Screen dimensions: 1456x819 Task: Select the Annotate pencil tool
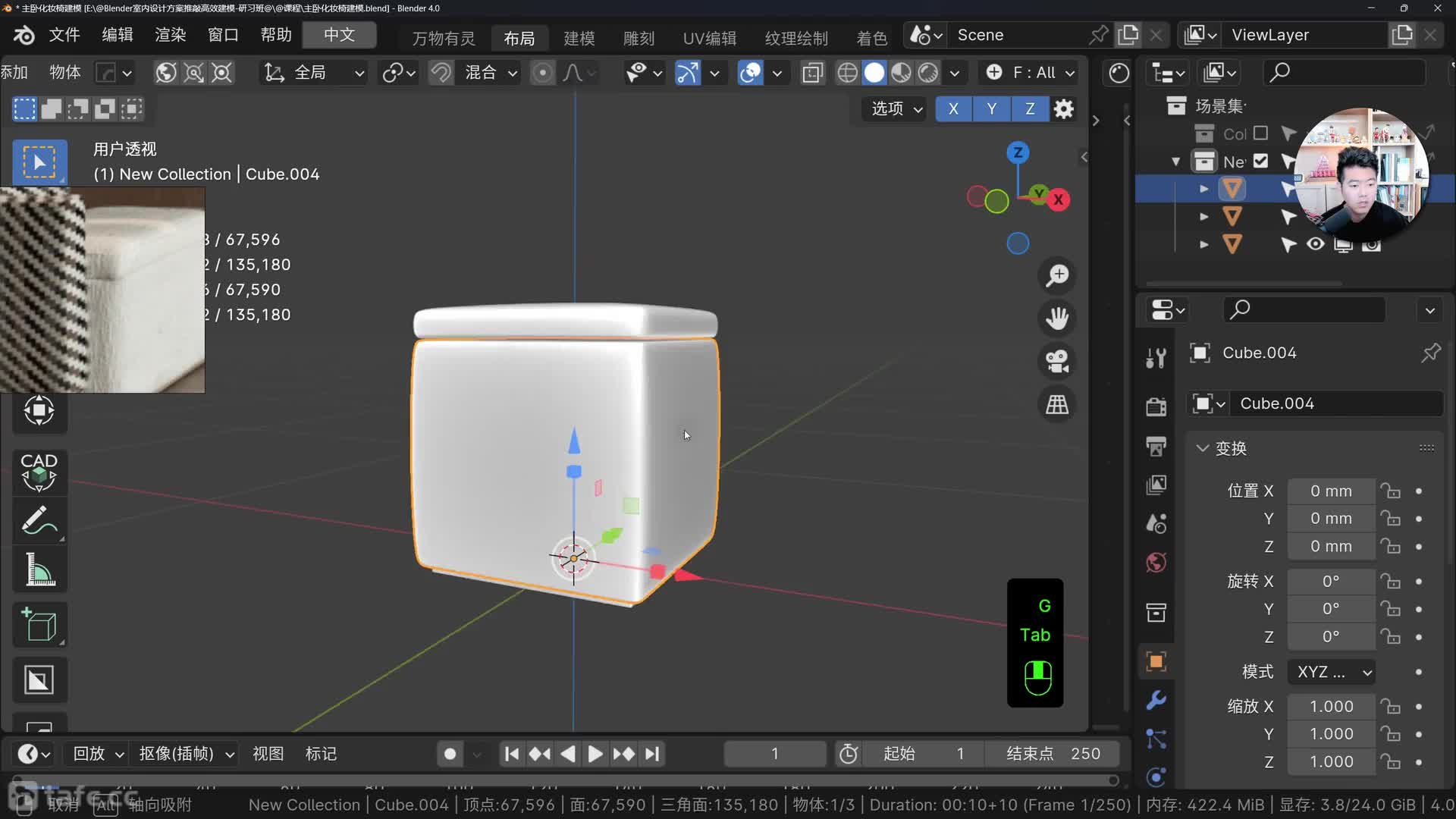(39, 521)
